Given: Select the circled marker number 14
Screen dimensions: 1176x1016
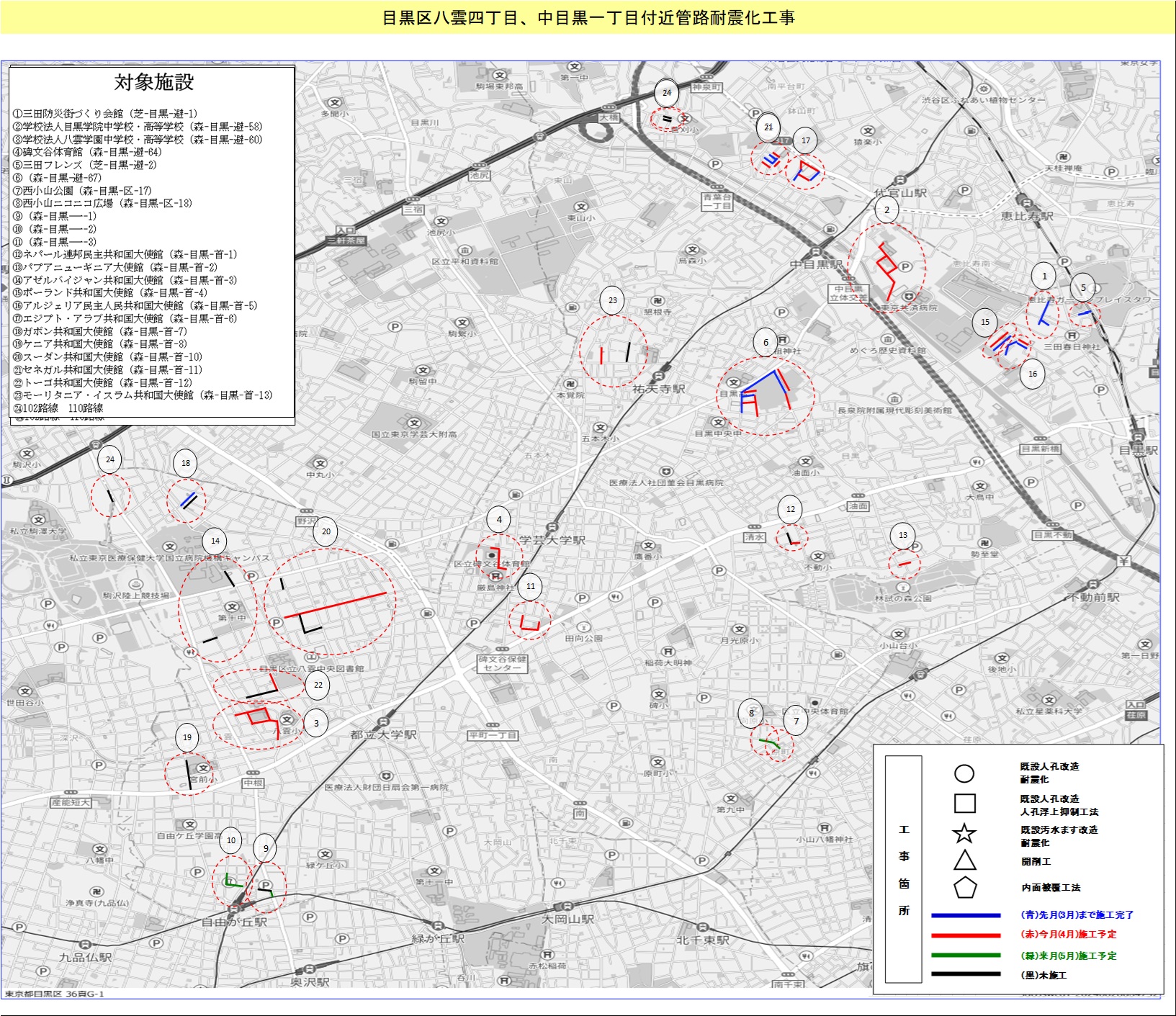Looking at the screenshot, I should 215,541.
